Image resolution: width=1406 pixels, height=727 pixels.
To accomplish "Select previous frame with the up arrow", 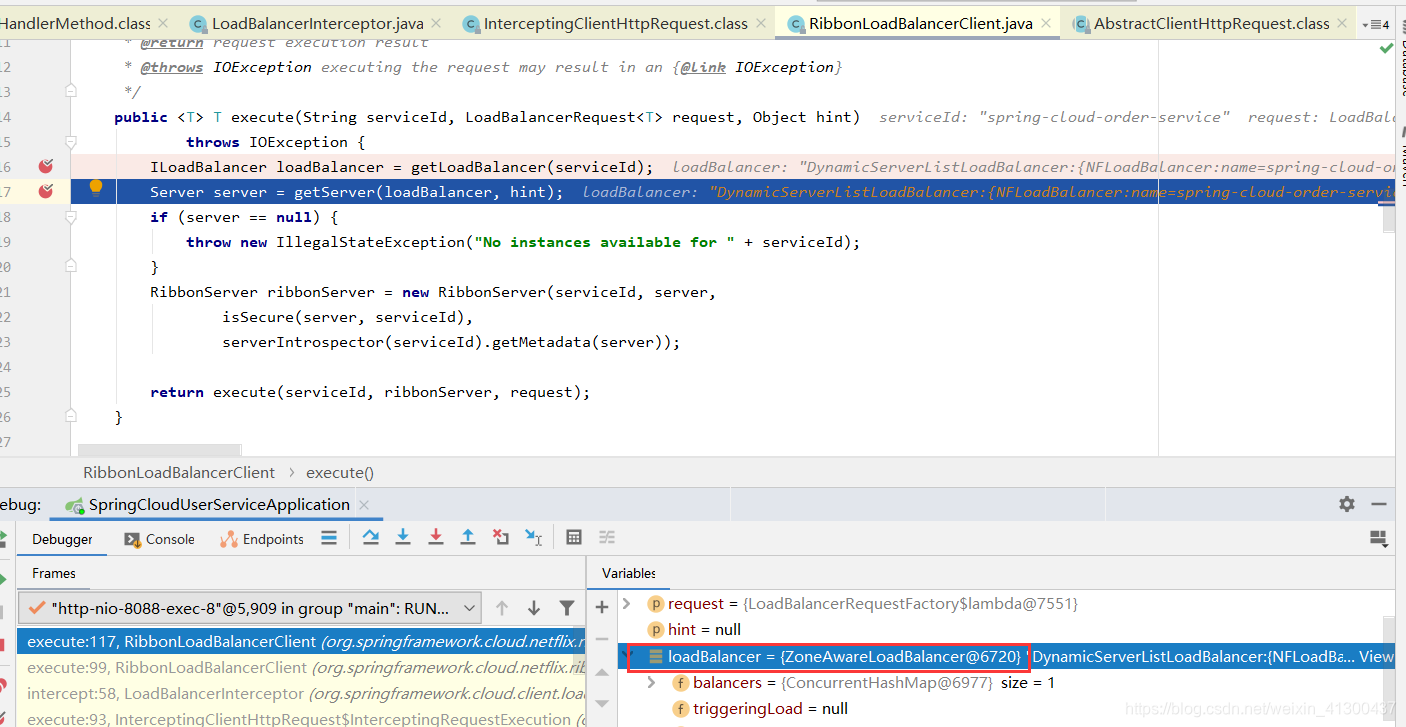I will [x=502, y=608].
